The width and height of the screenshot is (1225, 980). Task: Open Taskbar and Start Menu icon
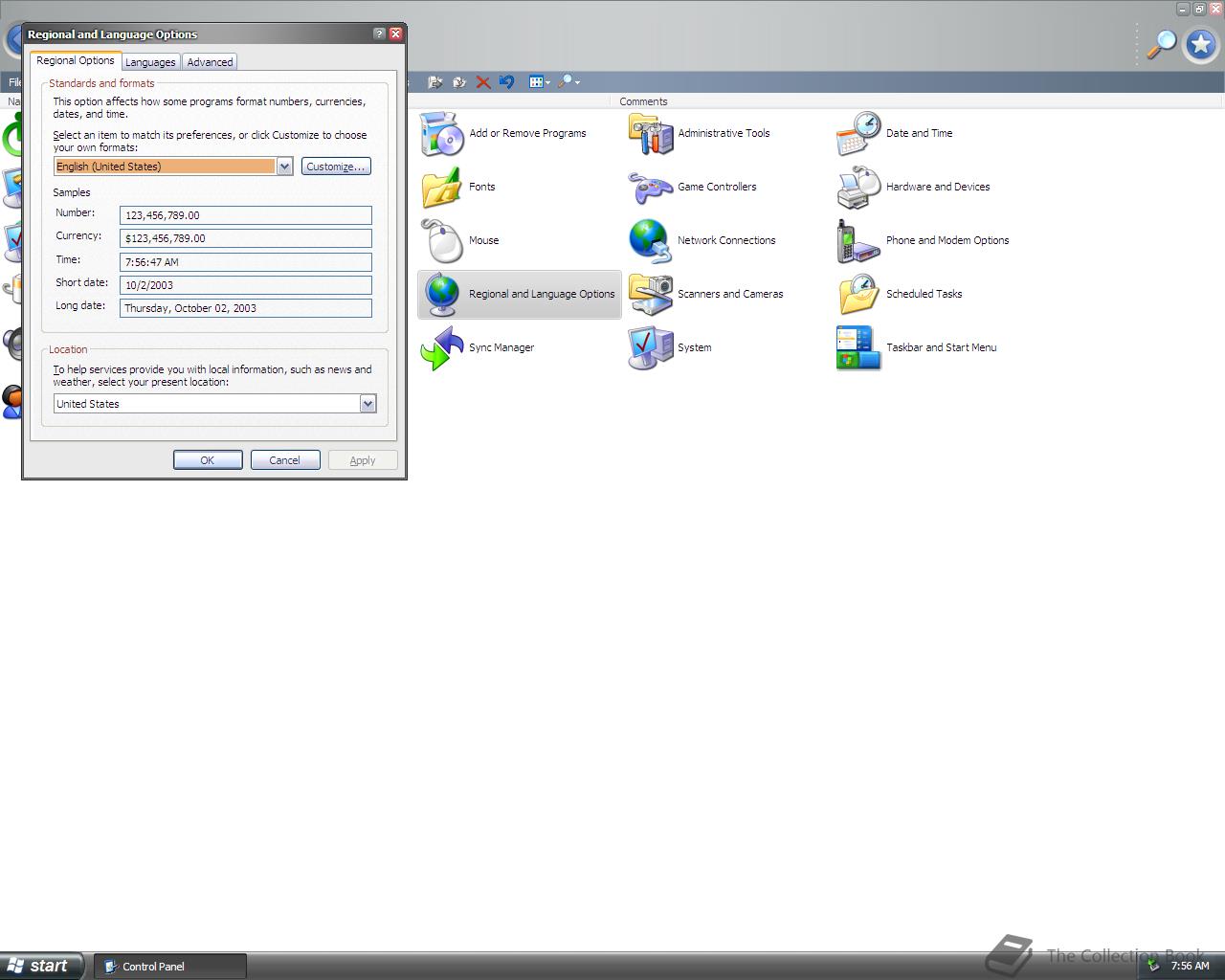(859, 348)
